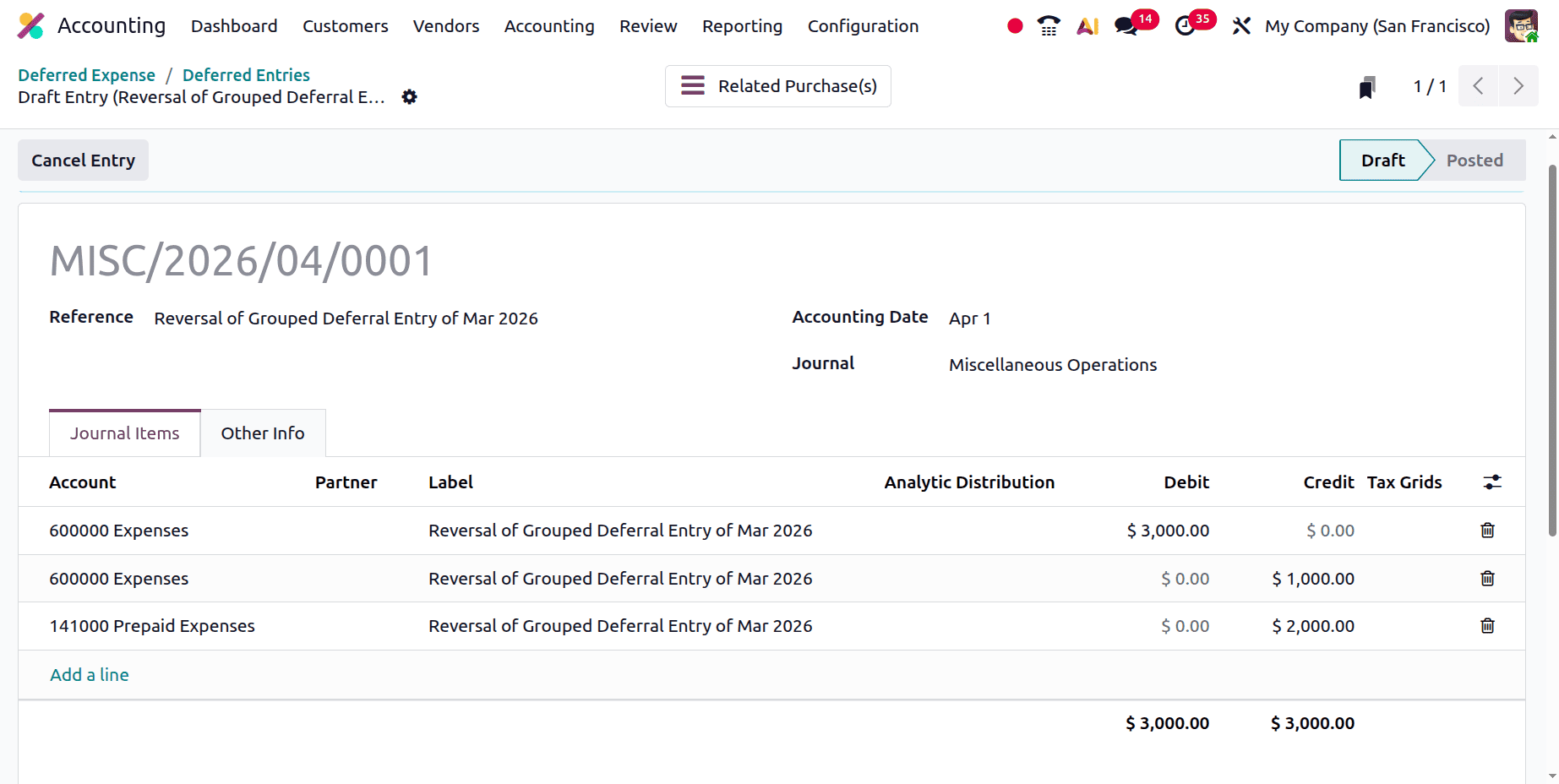
Task: Go to the previous record arrow
Action: (1478, 86)
